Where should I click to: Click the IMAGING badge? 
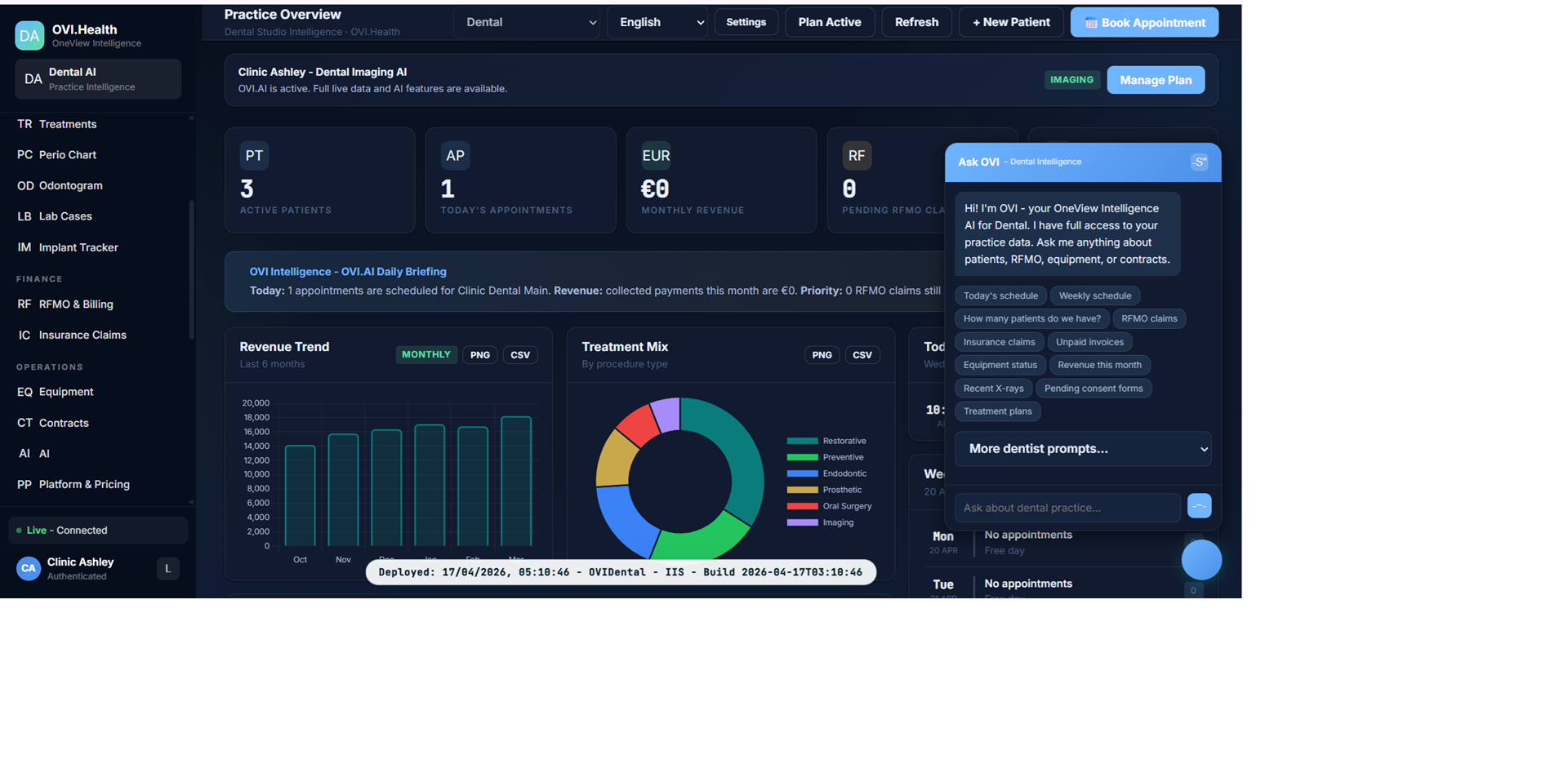click(1071, 80)
